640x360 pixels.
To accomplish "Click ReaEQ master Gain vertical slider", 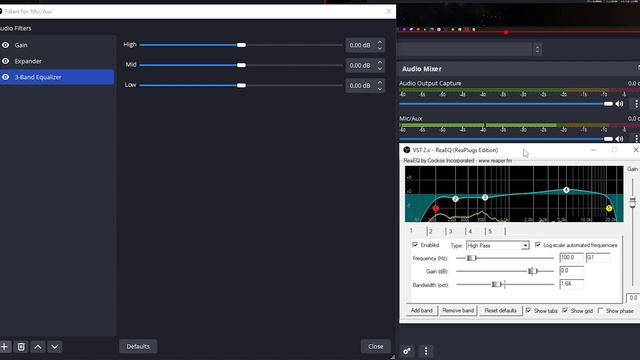I will click(632, 202).
